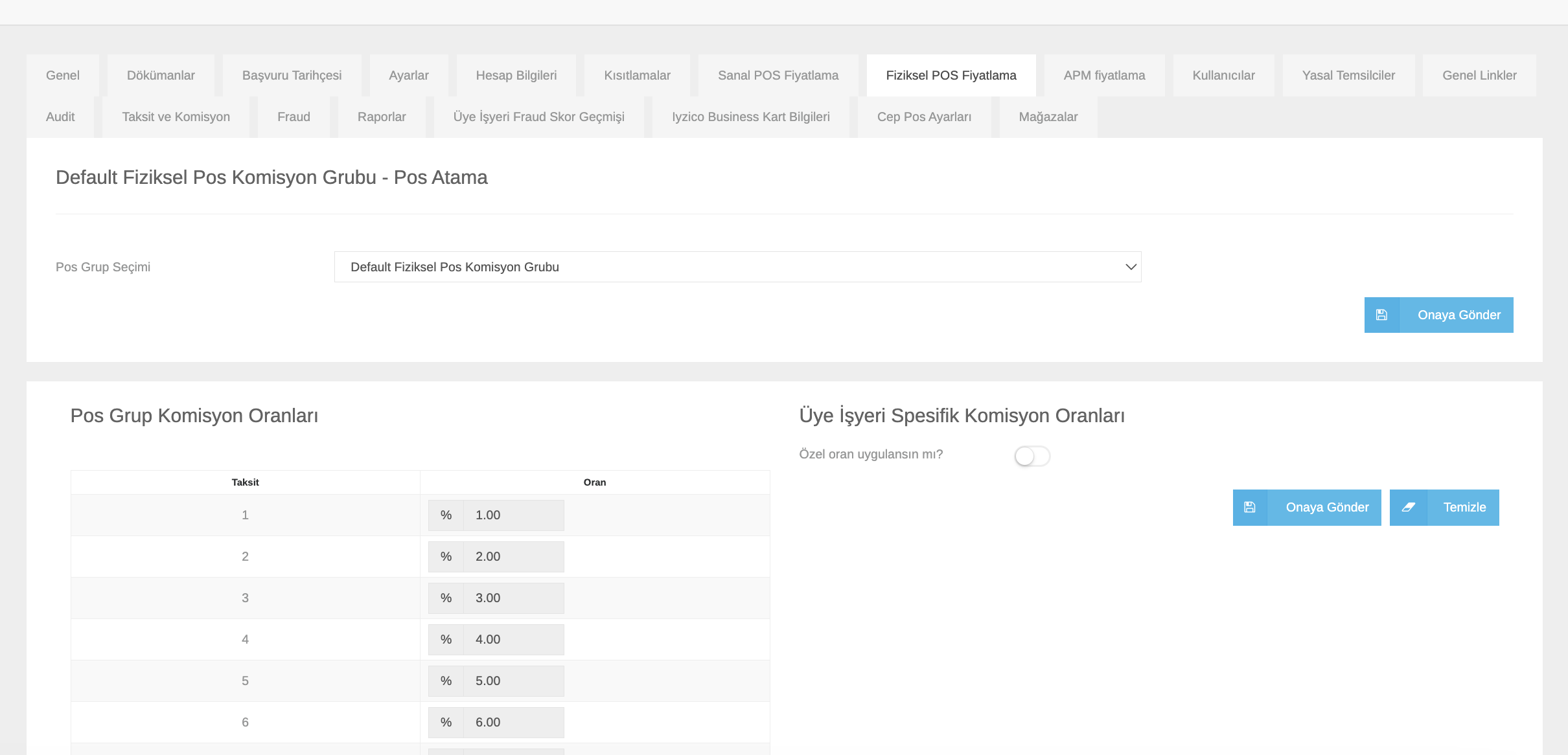This screenshot has width=1568, height=755.
Task: Click percent symbol in installment 1 row
Action: click(x=446, y=515)
